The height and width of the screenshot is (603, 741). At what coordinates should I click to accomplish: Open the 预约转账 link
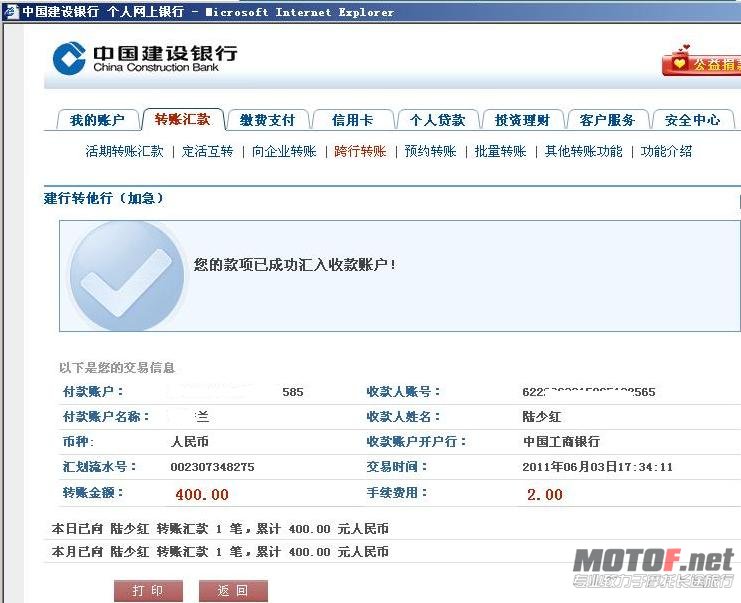pos(431,151)
